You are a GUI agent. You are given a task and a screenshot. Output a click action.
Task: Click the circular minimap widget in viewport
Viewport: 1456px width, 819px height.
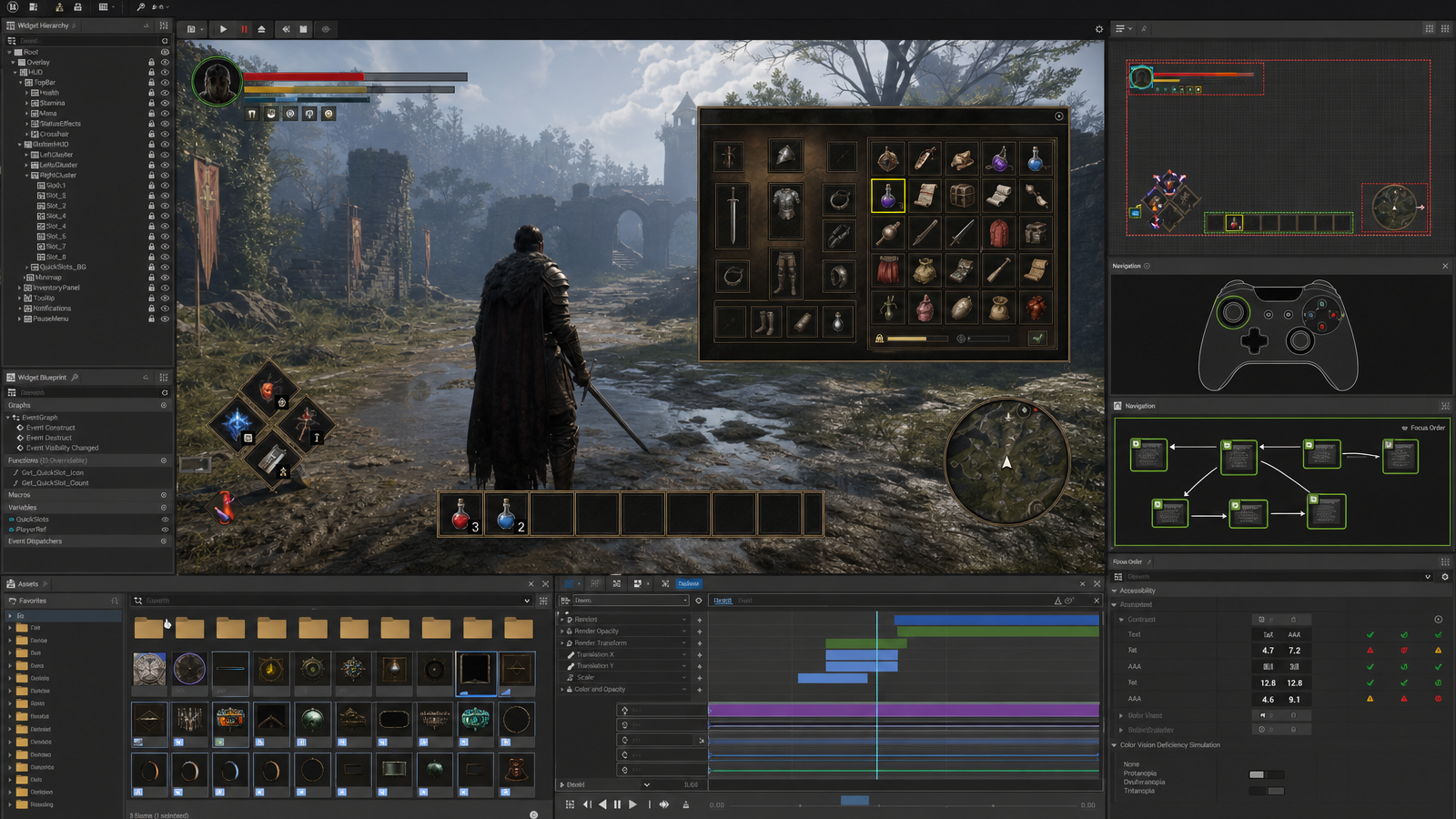tap(1006, 462)
